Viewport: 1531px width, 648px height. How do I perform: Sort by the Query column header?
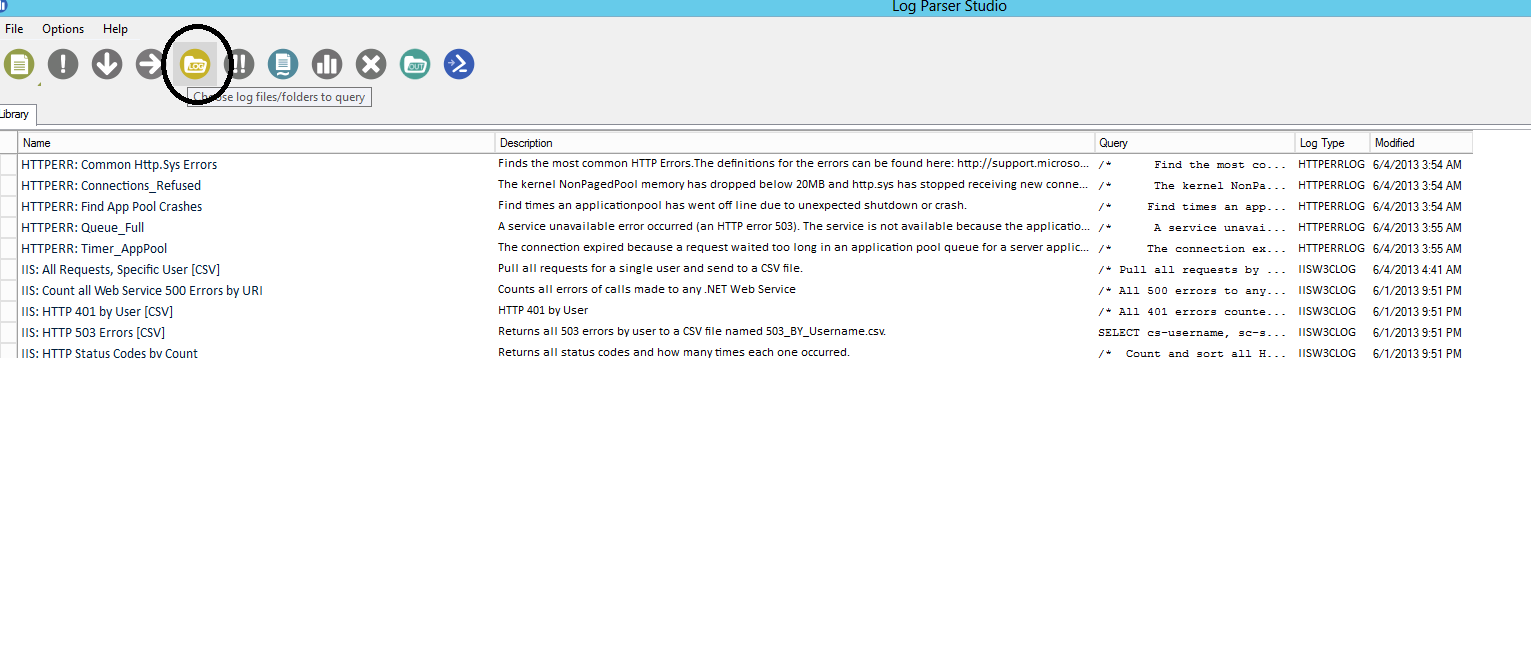click(1195, 143)
